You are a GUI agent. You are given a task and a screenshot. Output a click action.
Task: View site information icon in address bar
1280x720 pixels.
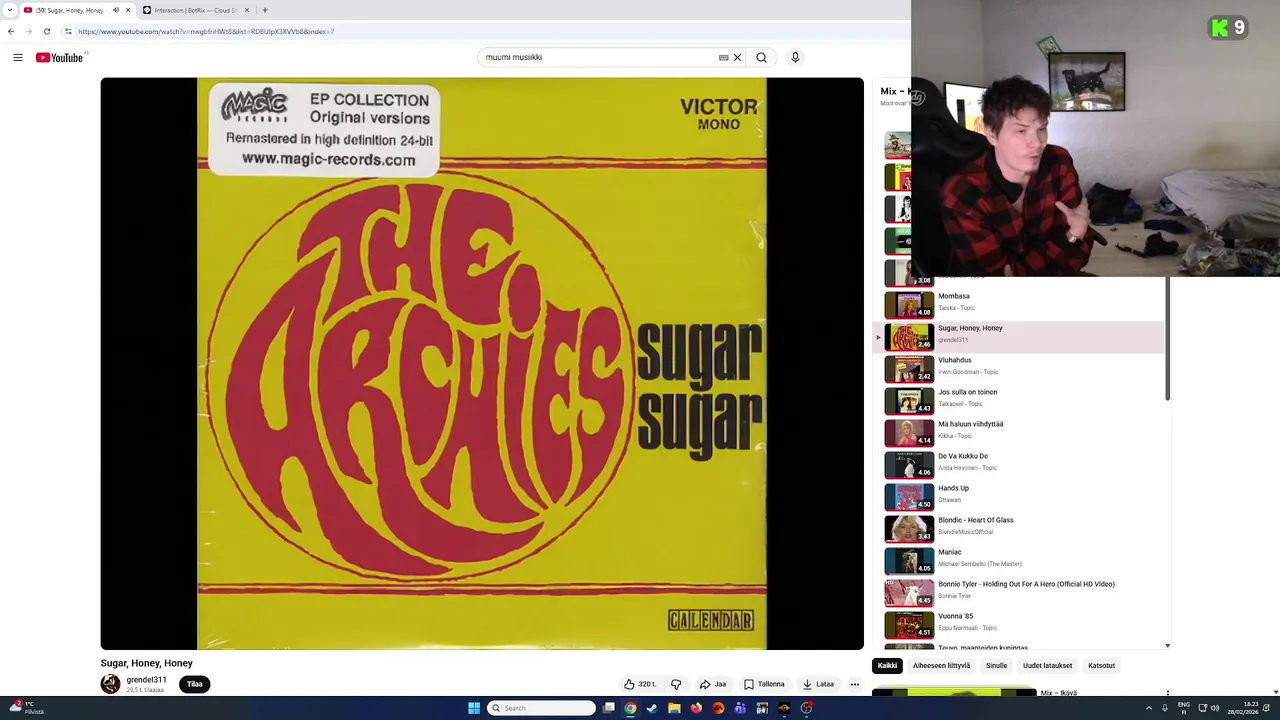tap(68, 31)
